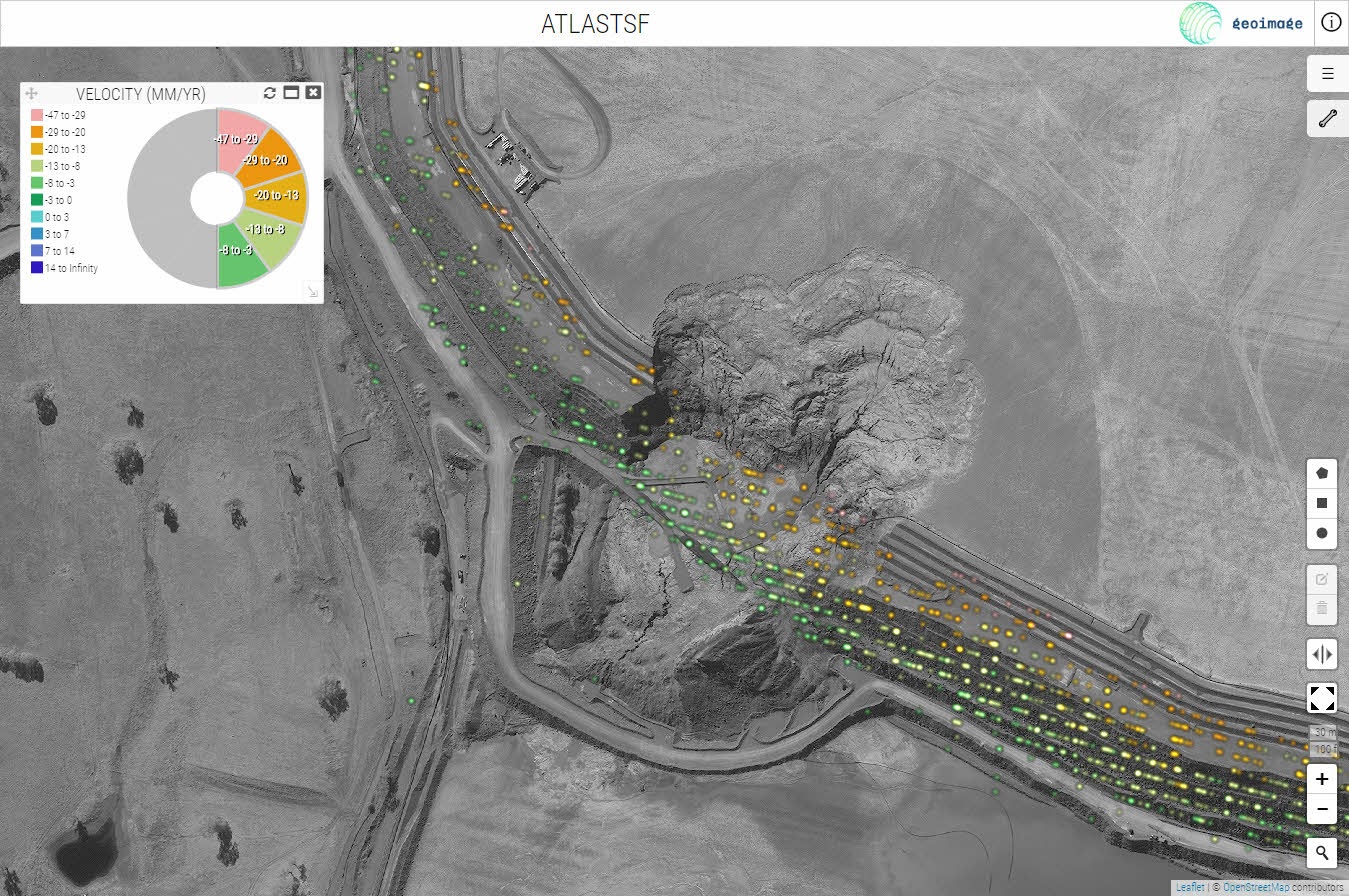Image resolution: width=1349 pixels, height=896 pixels.
Task: Select the -20 to -13 legend swatch
Action: tap(37, 149)
